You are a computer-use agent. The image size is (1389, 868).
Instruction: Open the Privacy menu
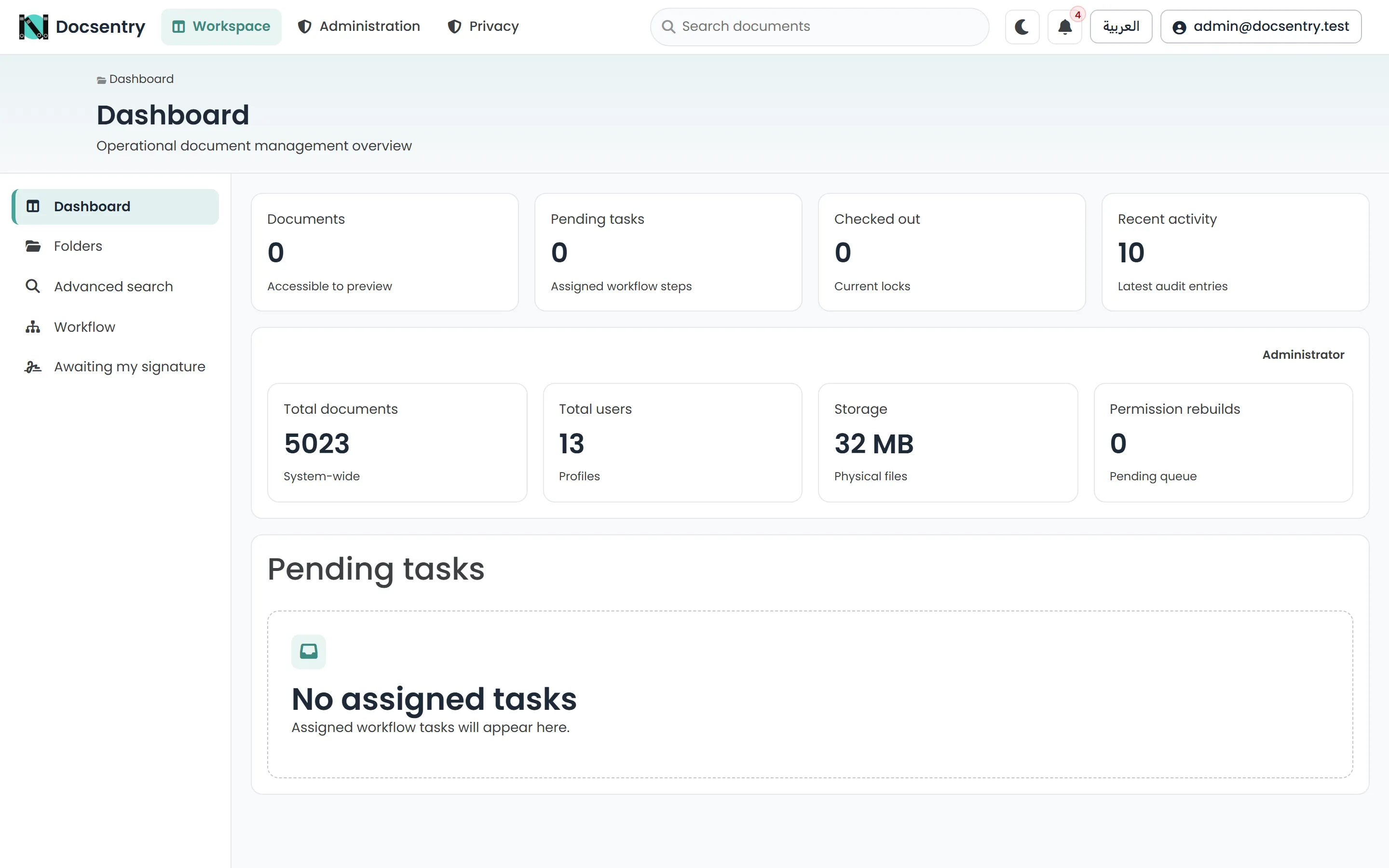point(483,27)
